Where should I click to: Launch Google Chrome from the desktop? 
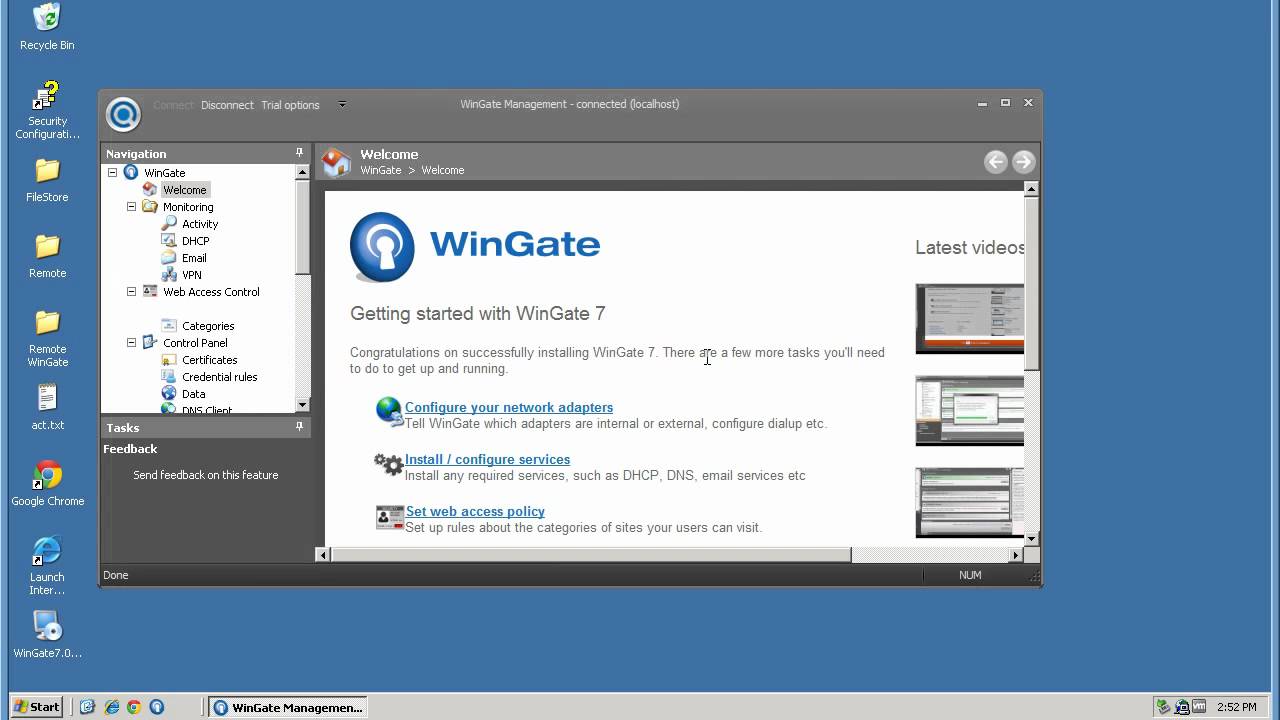click(x=47, y=484)
